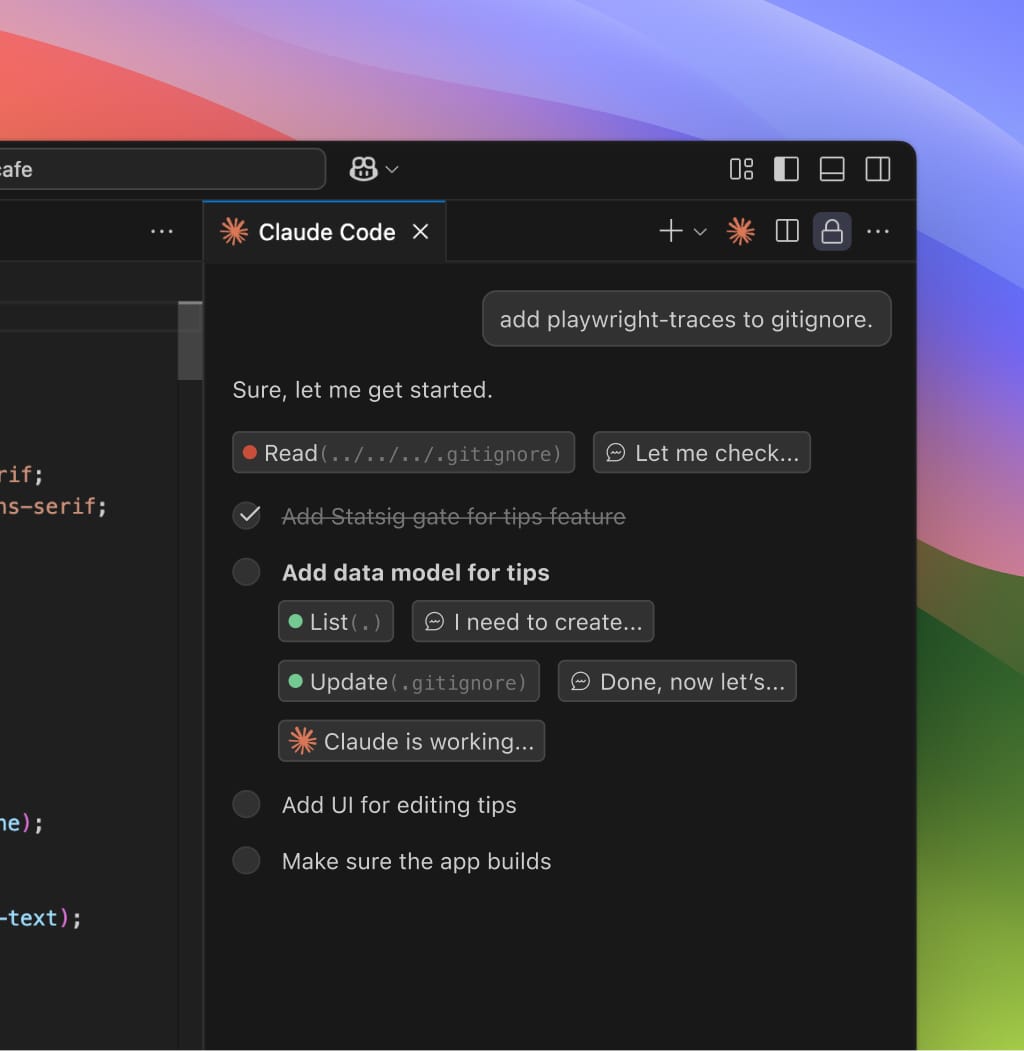Open more actions in left editor group
Viewport: 1024px width, 1051px height.
click(162, 232)
